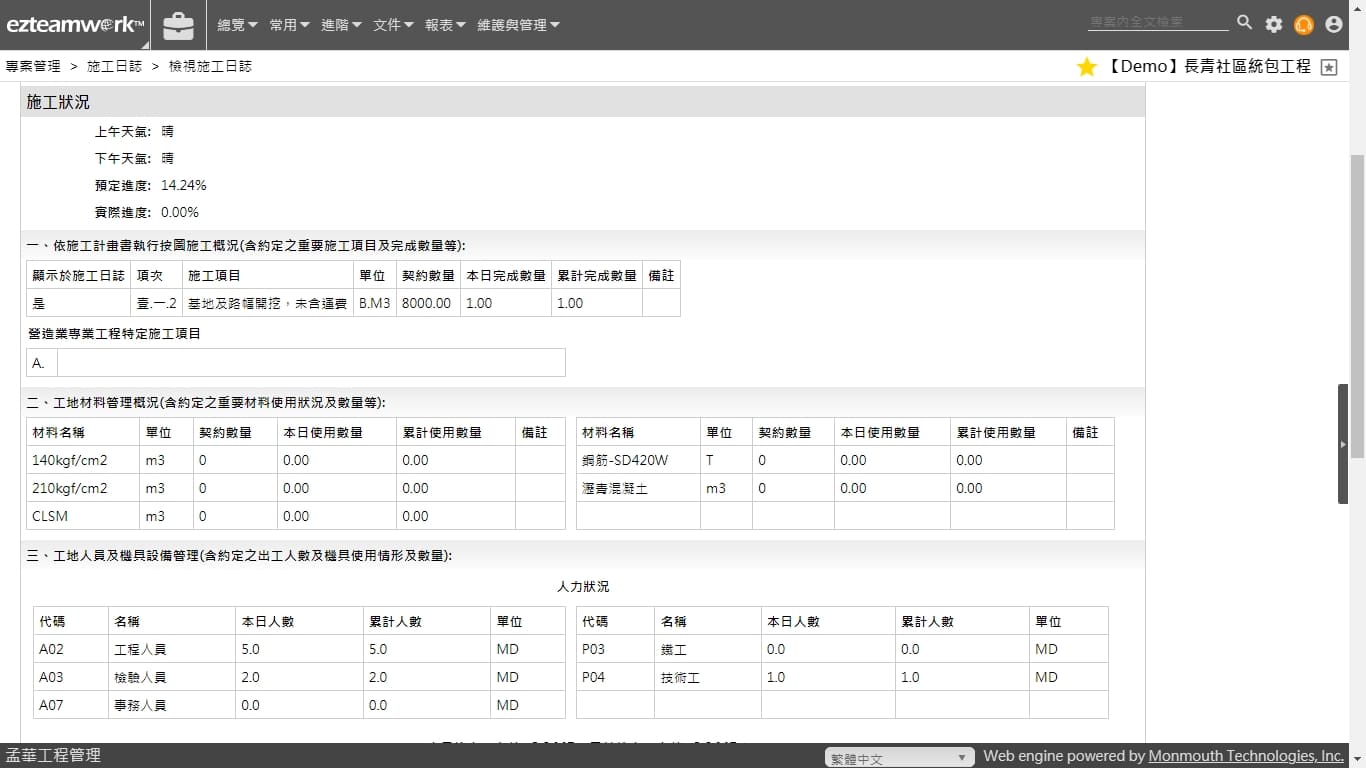Expand the right side panel handle
Screen dimensions: 1366x768
1343,444
